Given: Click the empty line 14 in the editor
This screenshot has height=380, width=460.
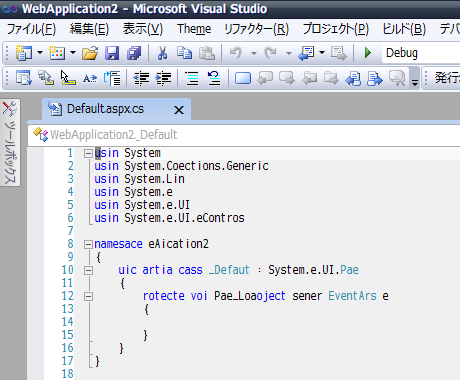Looking at the screenshot, I should coord(267,322).
